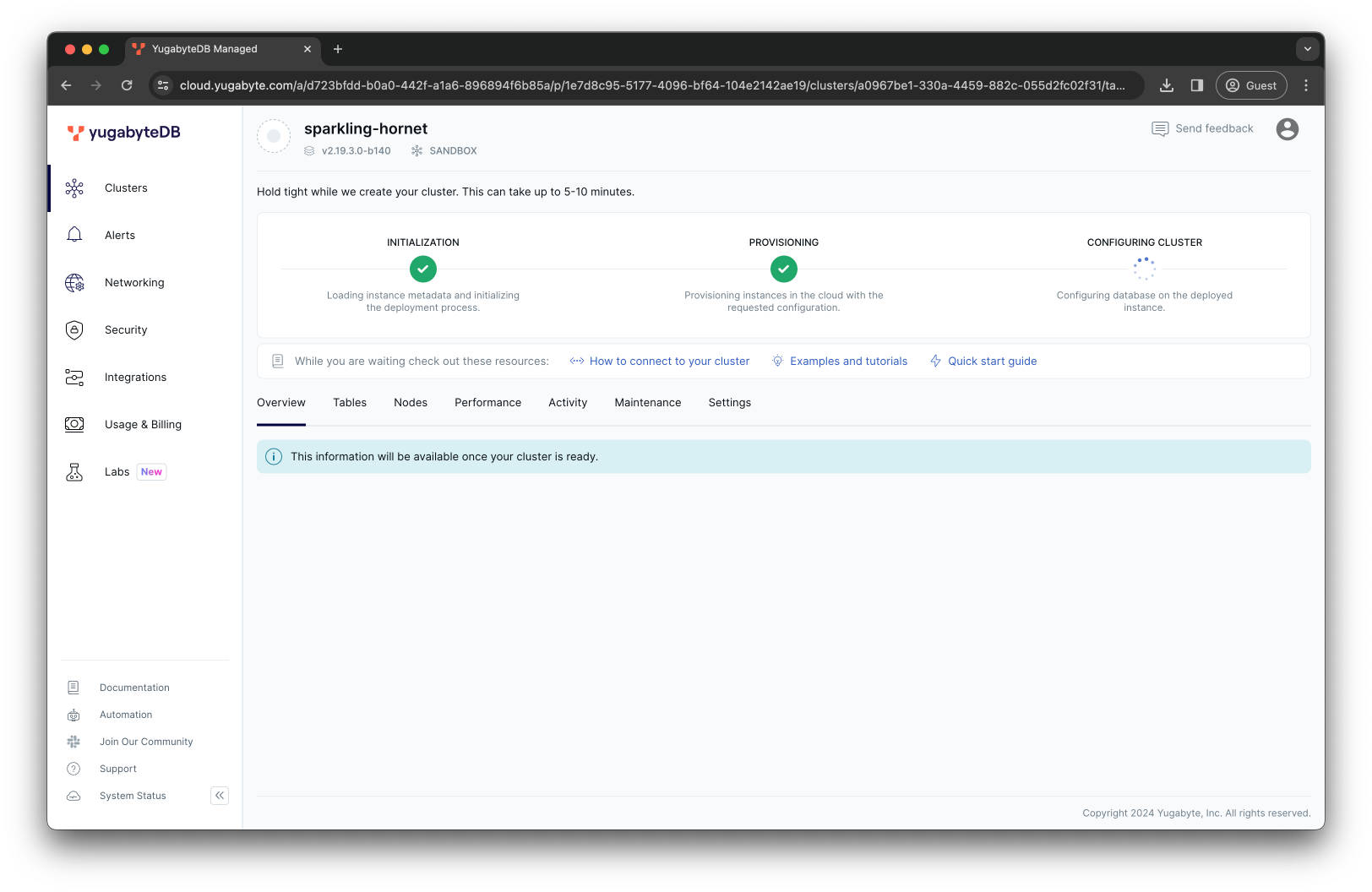Open How to connect to your cluster
The height and width of the screenshot is (892, 1372).
(x=669, y=361)
